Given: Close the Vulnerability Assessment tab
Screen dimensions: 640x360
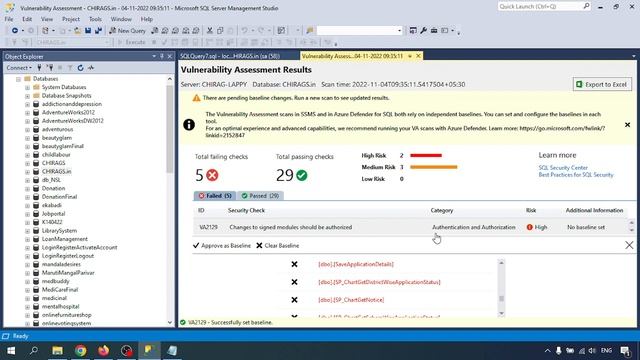Looking at the screenshot, I should [418, 56].
